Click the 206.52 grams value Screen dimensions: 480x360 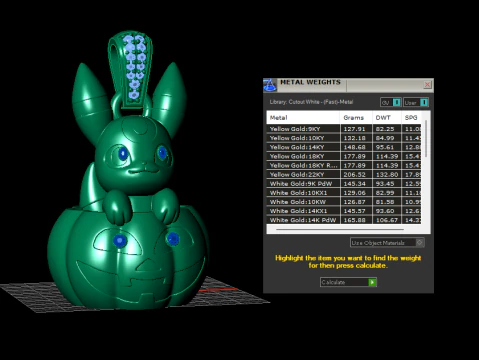point(354,174)
